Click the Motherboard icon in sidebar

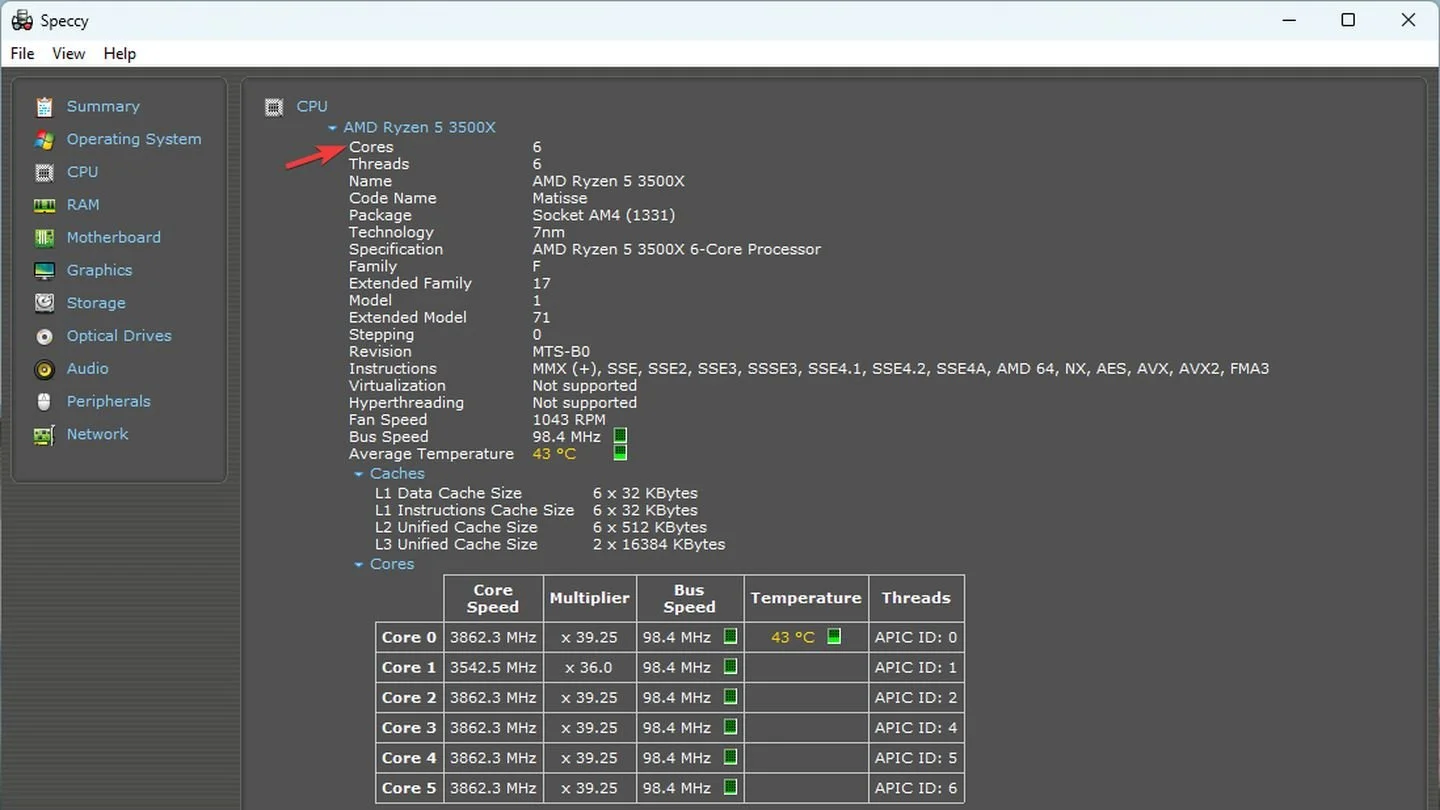(44, 238)
